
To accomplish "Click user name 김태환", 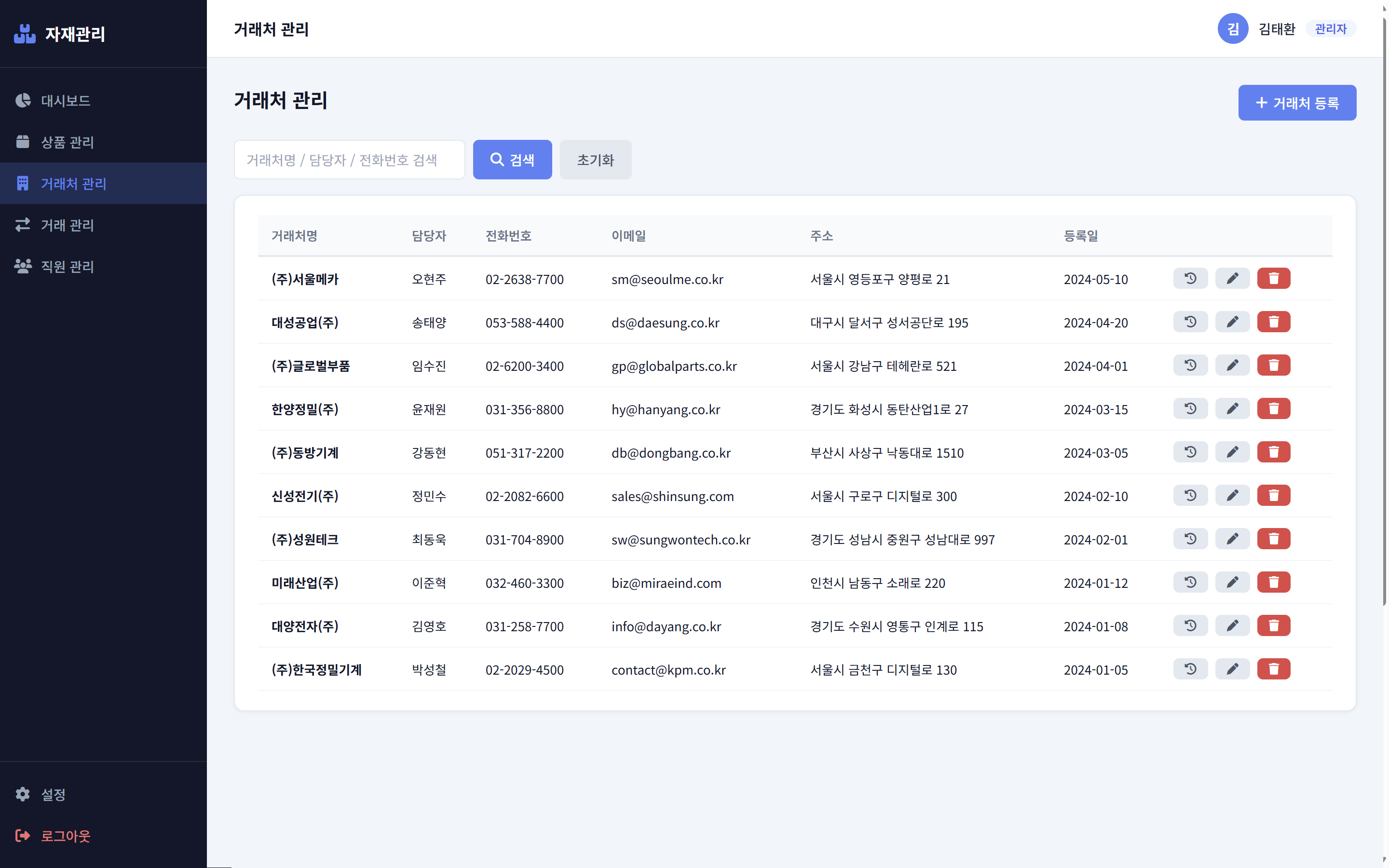I will [x=1277, y=29].
